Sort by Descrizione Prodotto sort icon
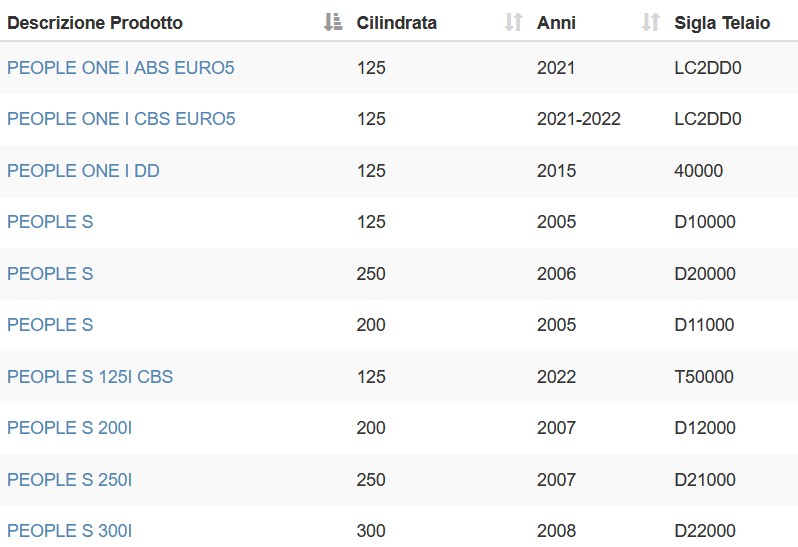This screenshot has width=798, height=547. [x=333, y=22]
